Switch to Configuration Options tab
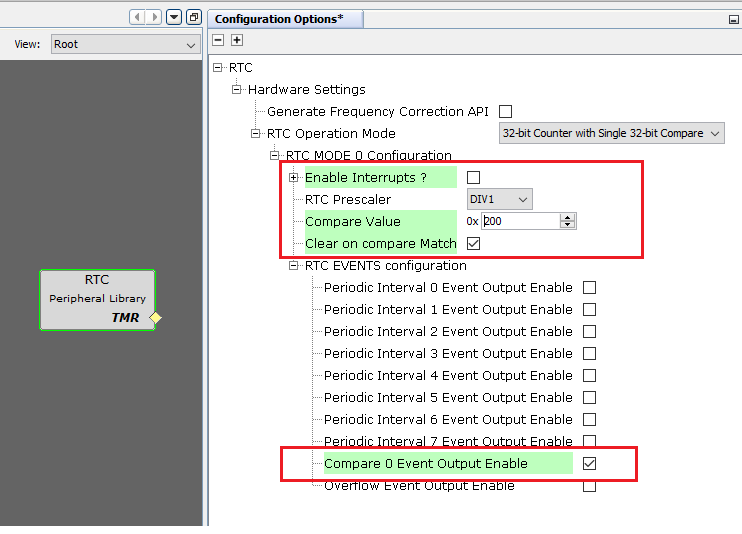 point(285,19)
